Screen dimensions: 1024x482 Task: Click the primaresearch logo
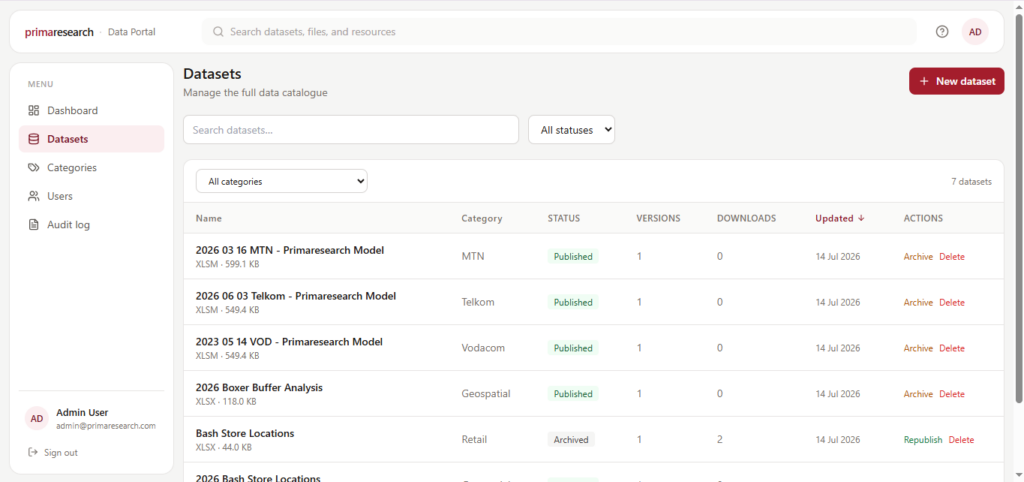pos(59,31)
